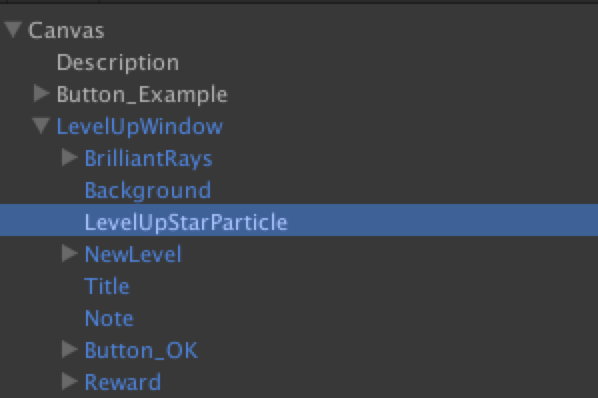Select the Background object

148,190
